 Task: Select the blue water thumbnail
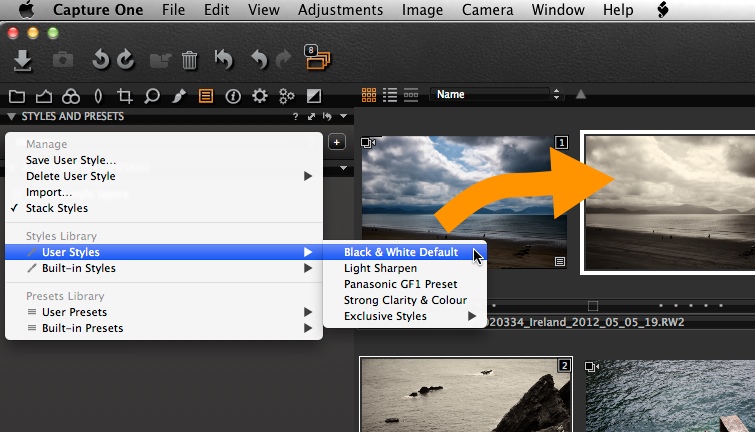670,396
